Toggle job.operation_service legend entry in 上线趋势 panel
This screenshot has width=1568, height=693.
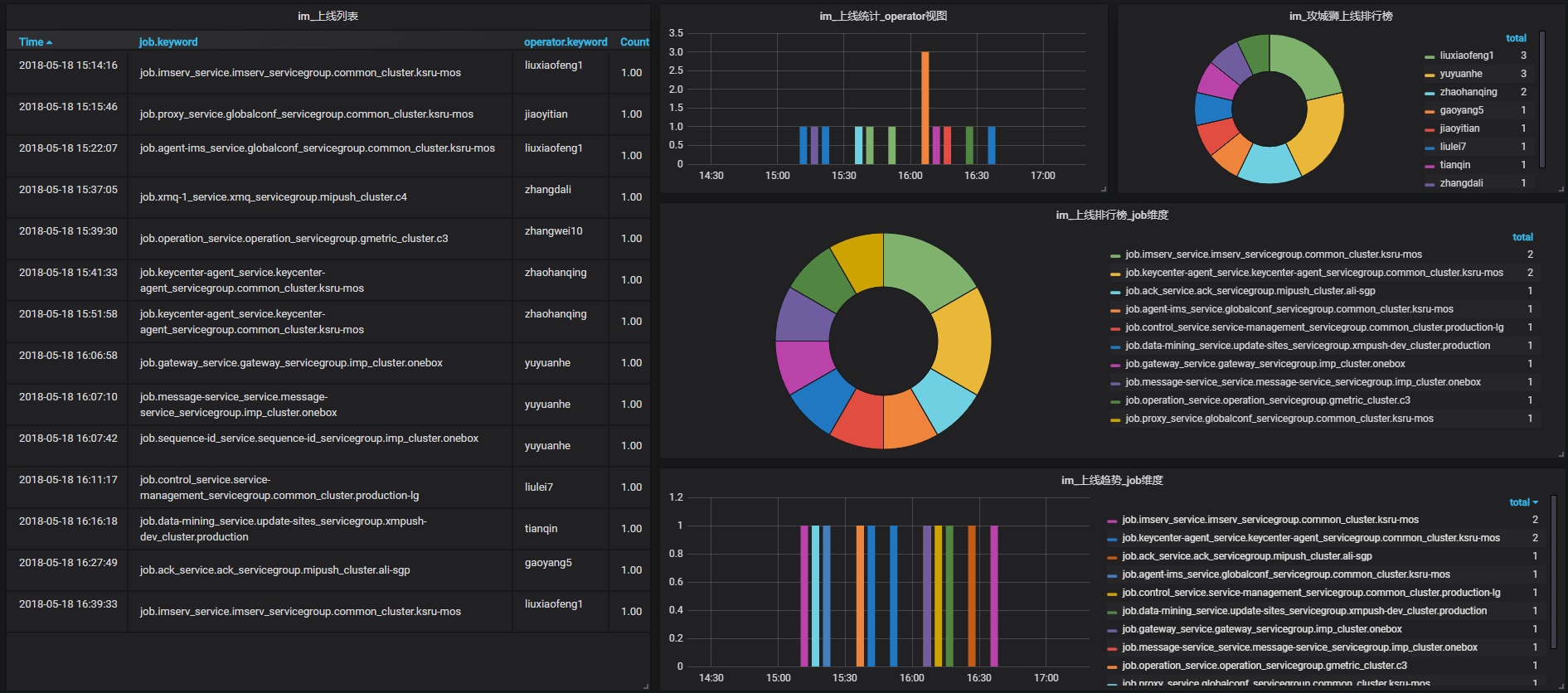pos(1264,666)
